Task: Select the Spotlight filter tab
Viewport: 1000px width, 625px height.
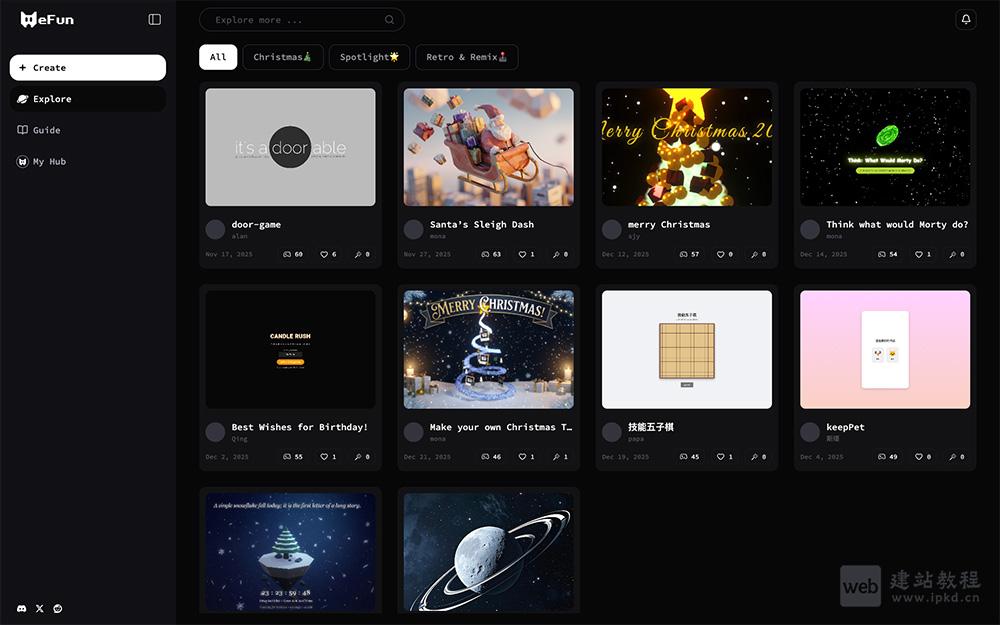Action: point(369,57)
